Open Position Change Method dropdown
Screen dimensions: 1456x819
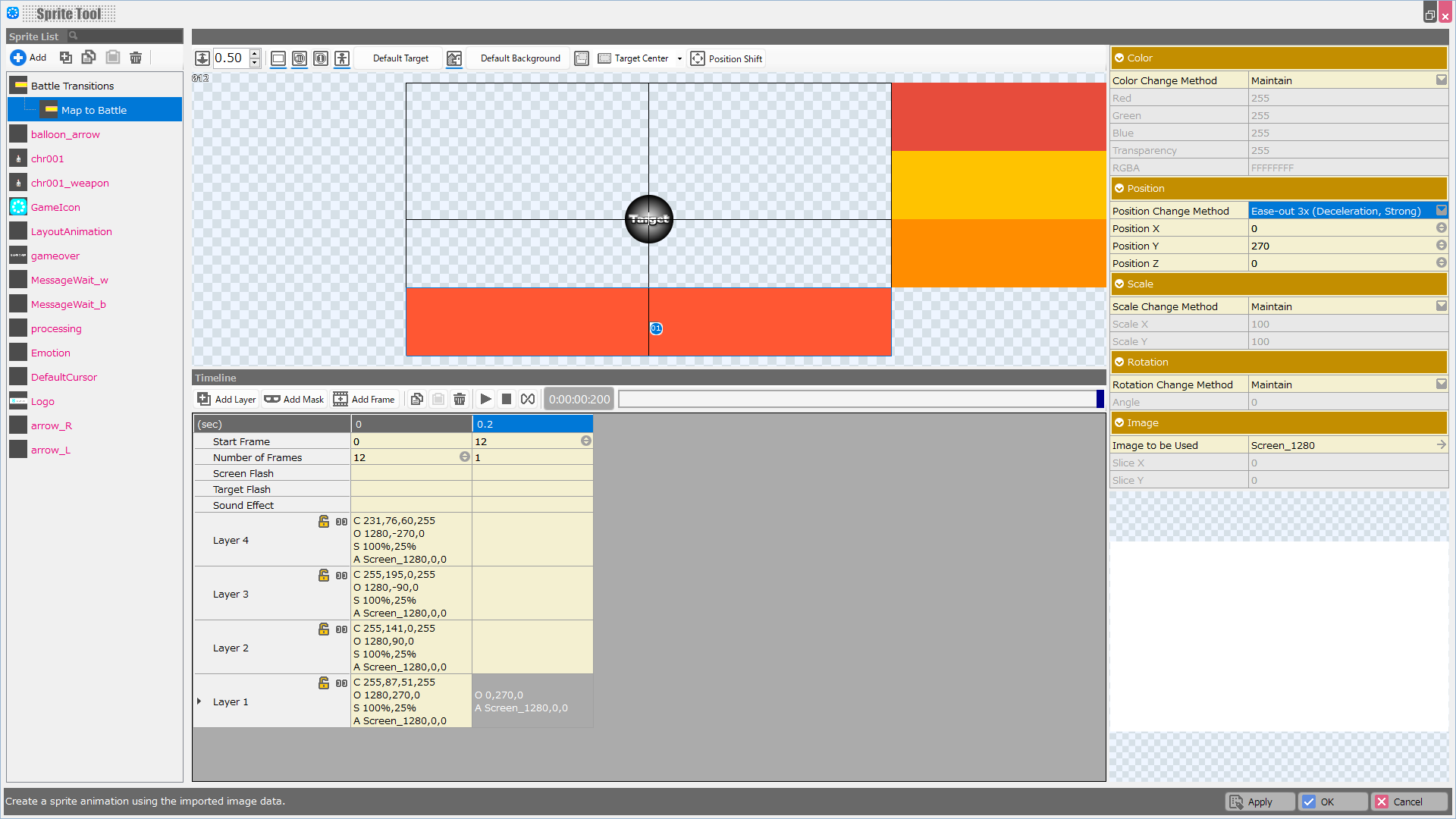1441,211
